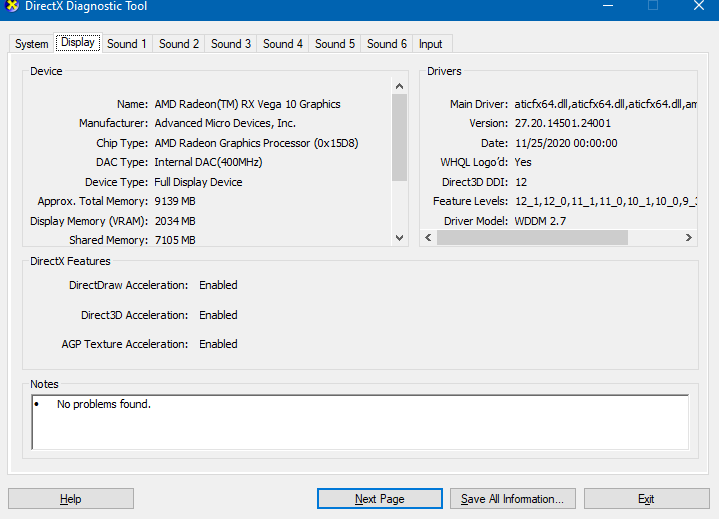Click Save All Information button

coord(513,498)
